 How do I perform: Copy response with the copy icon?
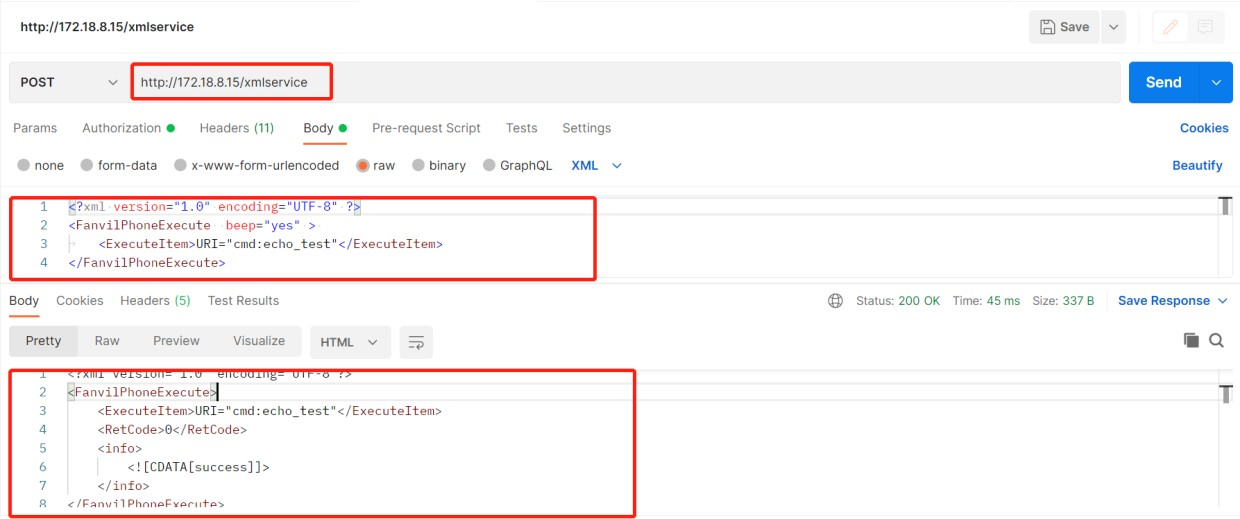1191,341
